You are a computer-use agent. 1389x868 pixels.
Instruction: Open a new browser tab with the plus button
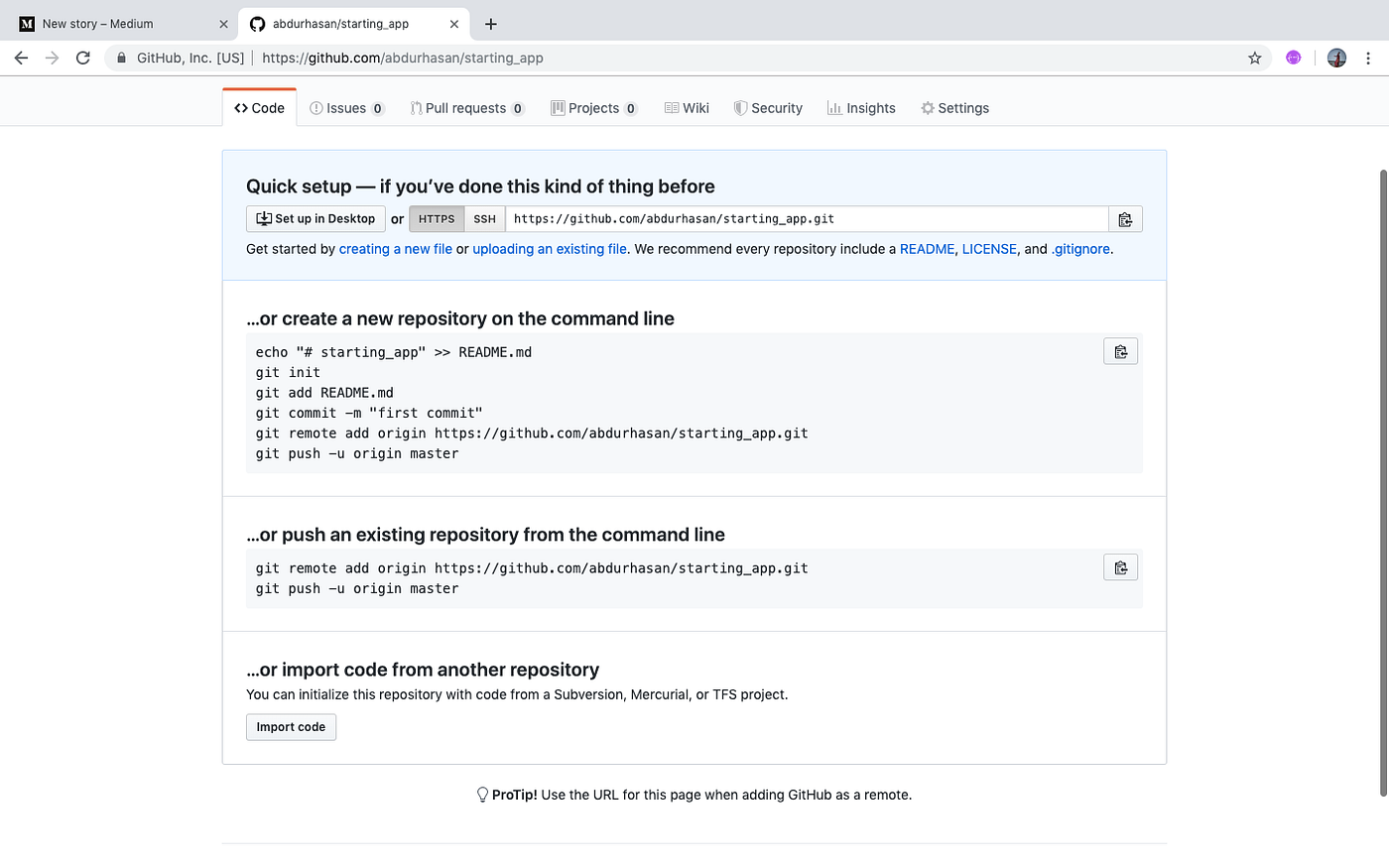tap(490, 23)
